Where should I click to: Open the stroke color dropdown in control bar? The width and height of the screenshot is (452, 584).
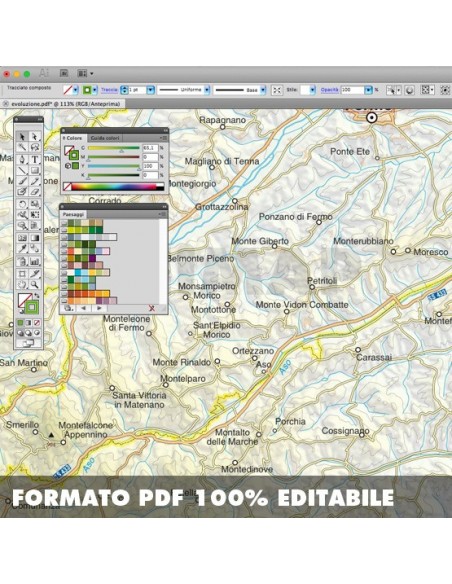pos(95,90)
